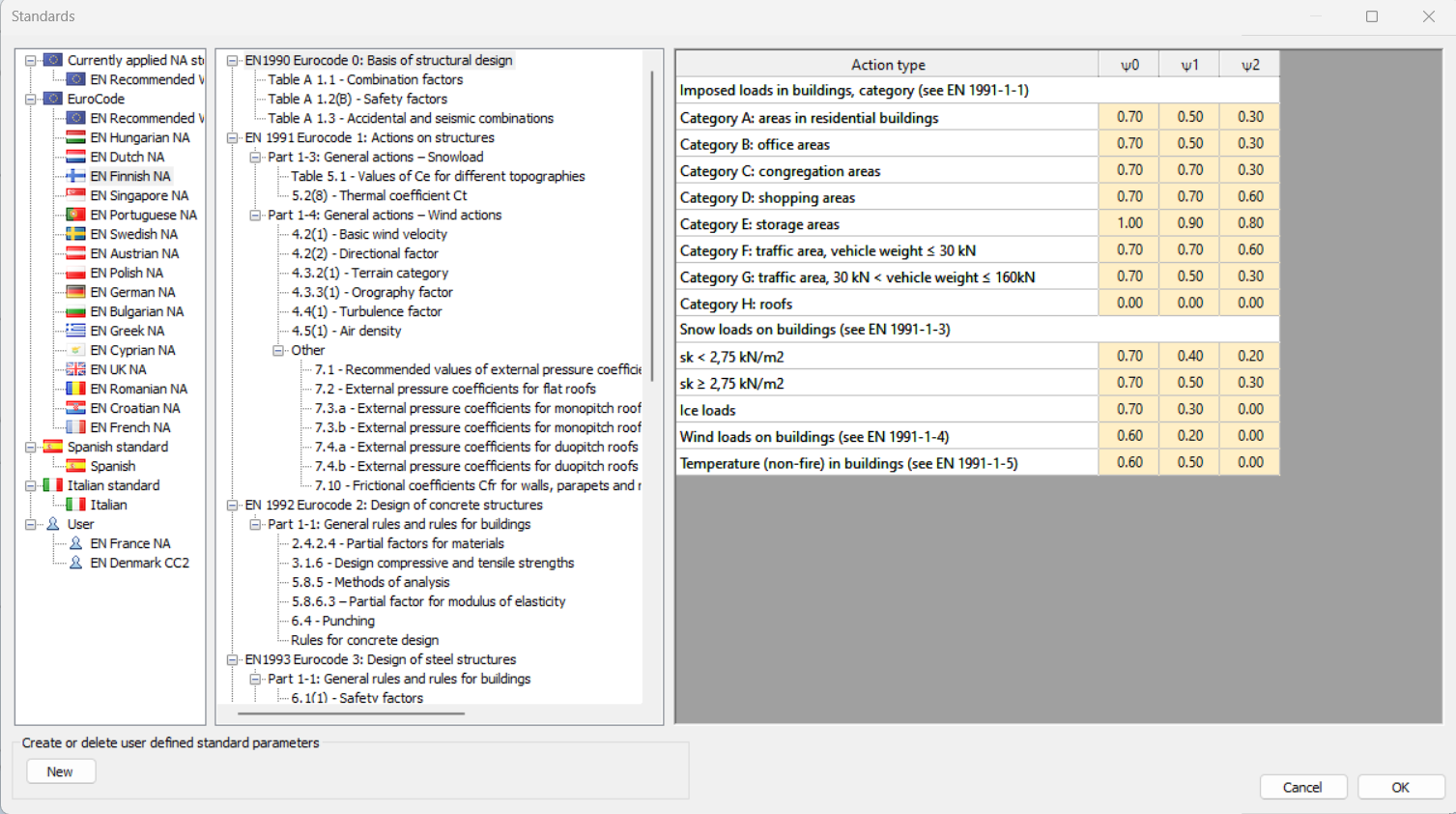Click the OK button
Screen dimensions: 1456x814
click(1400, 787)
